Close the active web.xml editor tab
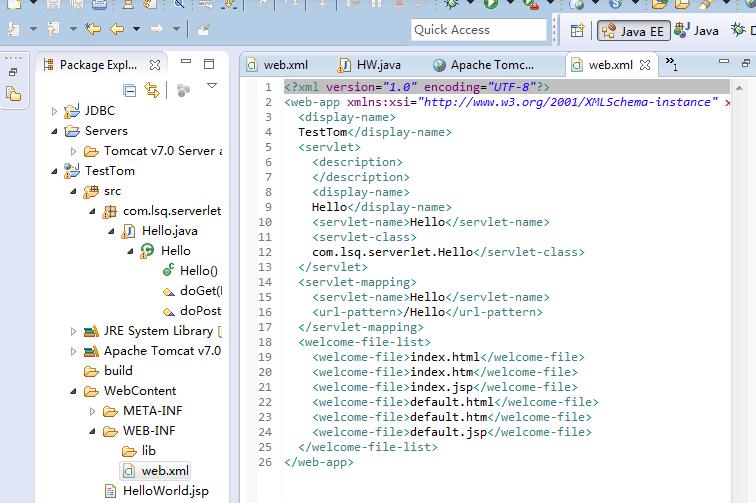The image size is (756, 503). 645,65
